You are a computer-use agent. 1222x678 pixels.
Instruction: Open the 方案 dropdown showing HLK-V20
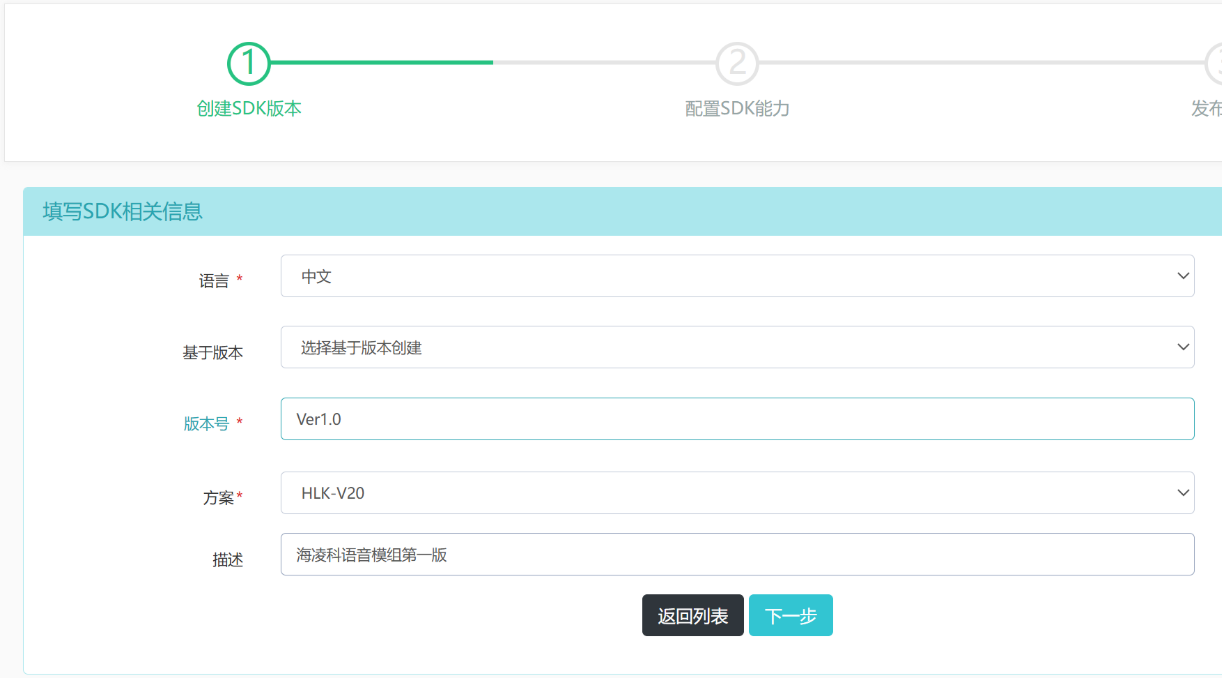click(x=737, y=492)
